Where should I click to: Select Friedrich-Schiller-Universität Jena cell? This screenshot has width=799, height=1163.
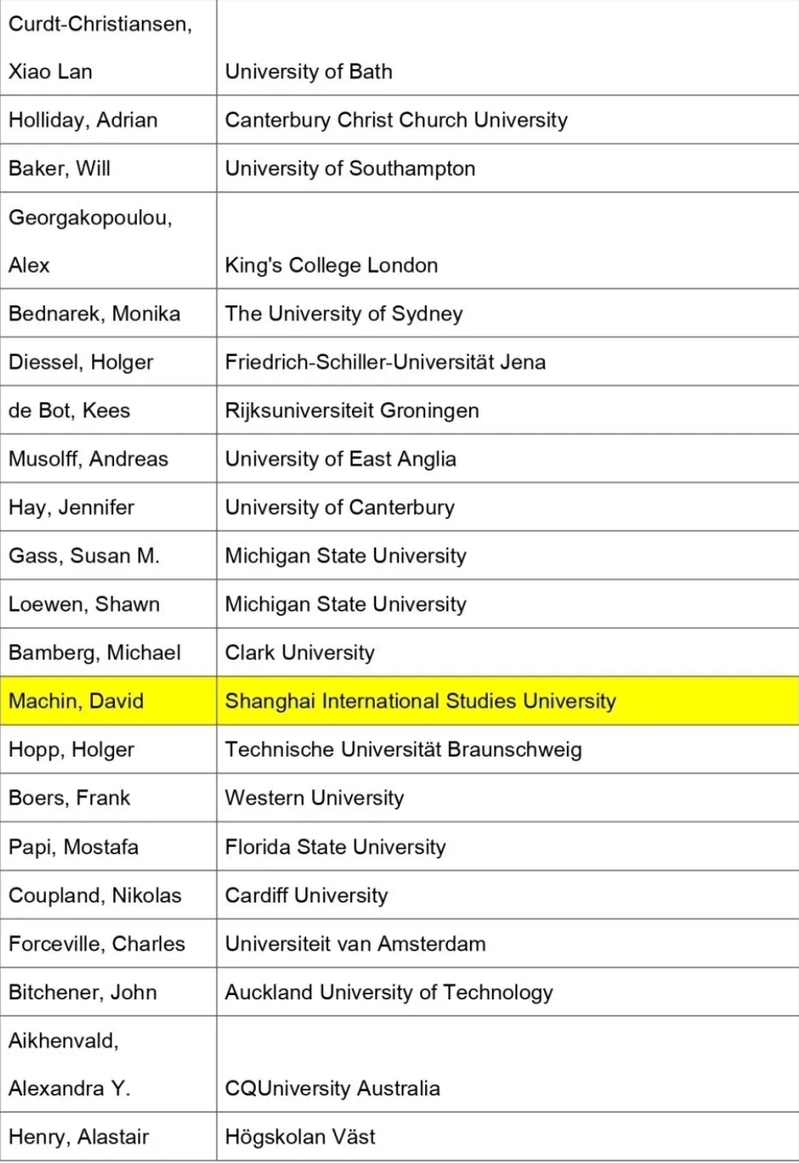pyautogui.click(x=385, y=362)
